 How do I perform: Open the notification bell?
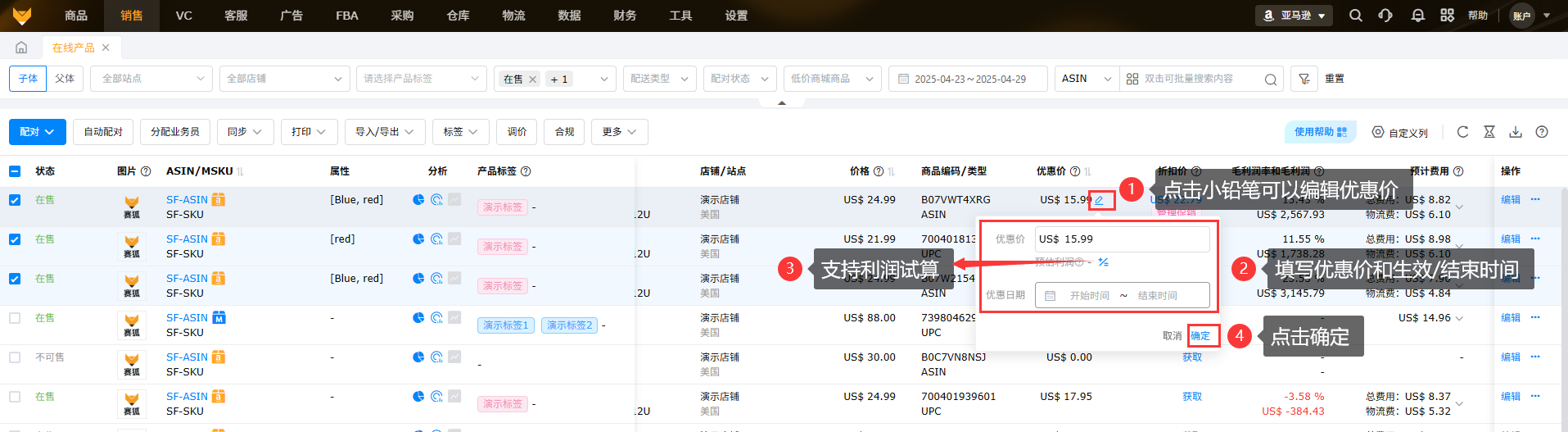[1418, 16]
